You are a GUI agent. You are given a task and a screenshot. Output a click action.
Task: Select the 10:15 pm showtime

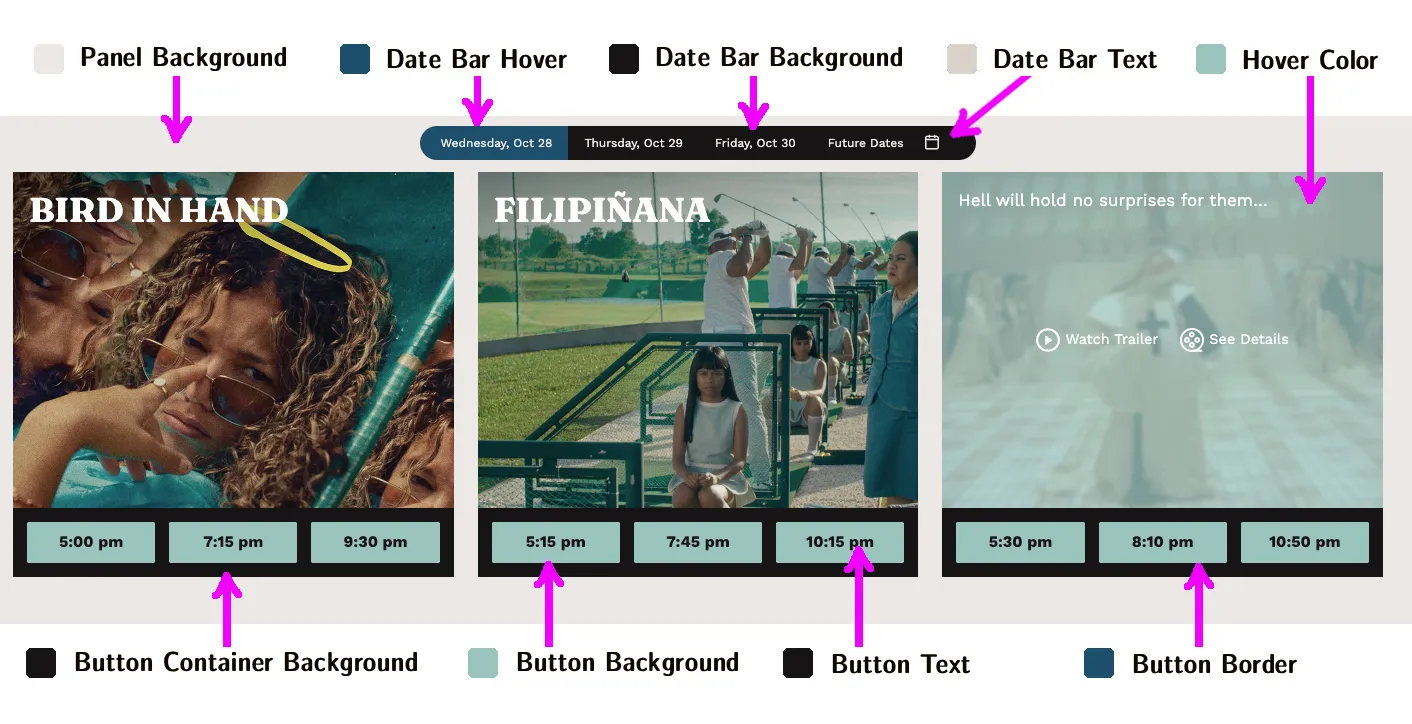pos(840,542)
